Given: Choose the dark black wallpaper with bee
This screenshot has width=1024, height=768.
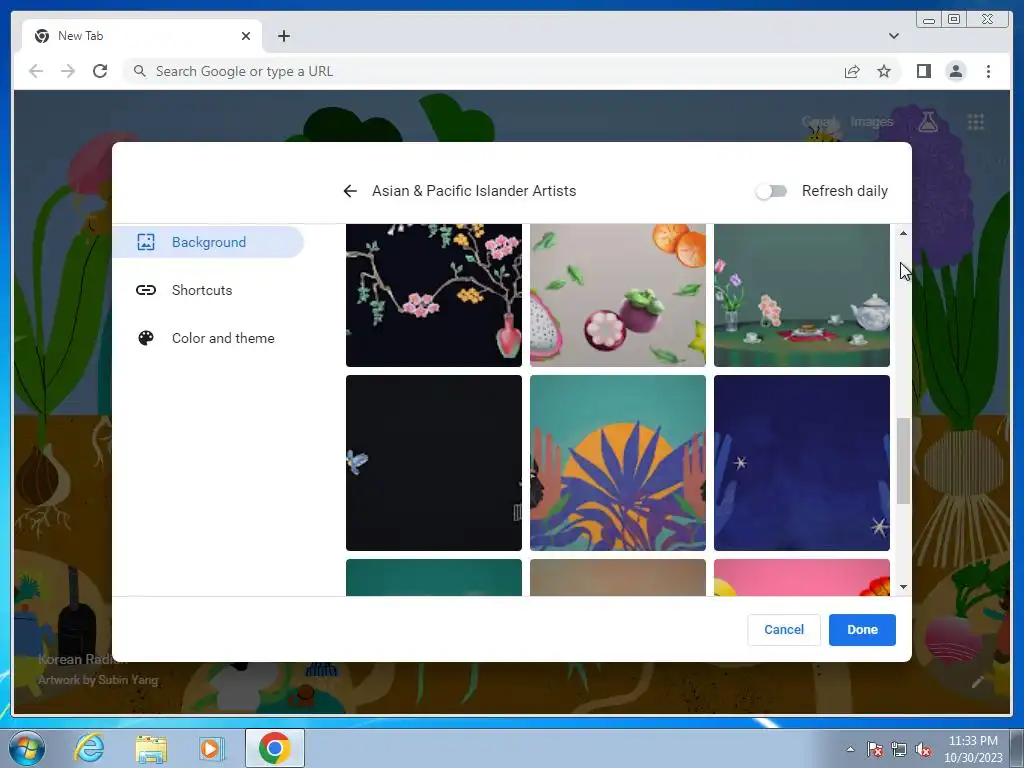Looking at the screenshot, I should [434, 462].
